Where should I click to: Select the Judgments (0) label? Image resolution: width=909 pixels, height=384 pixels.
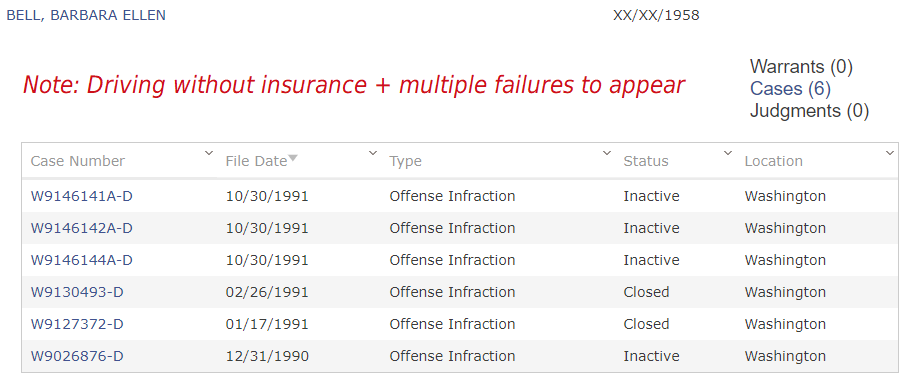click(809, 110)
